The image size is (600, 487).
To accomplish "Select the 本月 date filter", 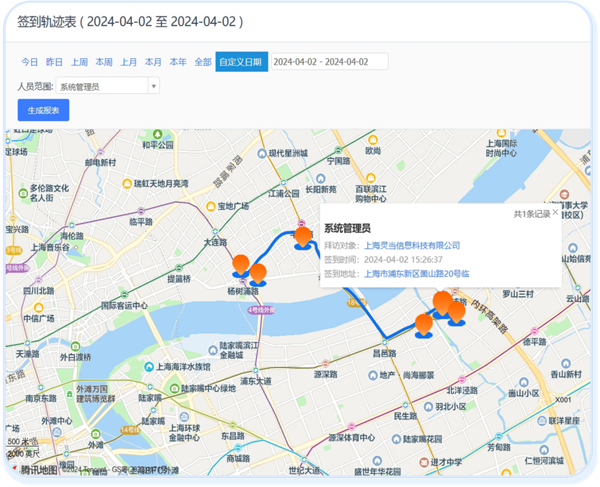I will [153, 62].
